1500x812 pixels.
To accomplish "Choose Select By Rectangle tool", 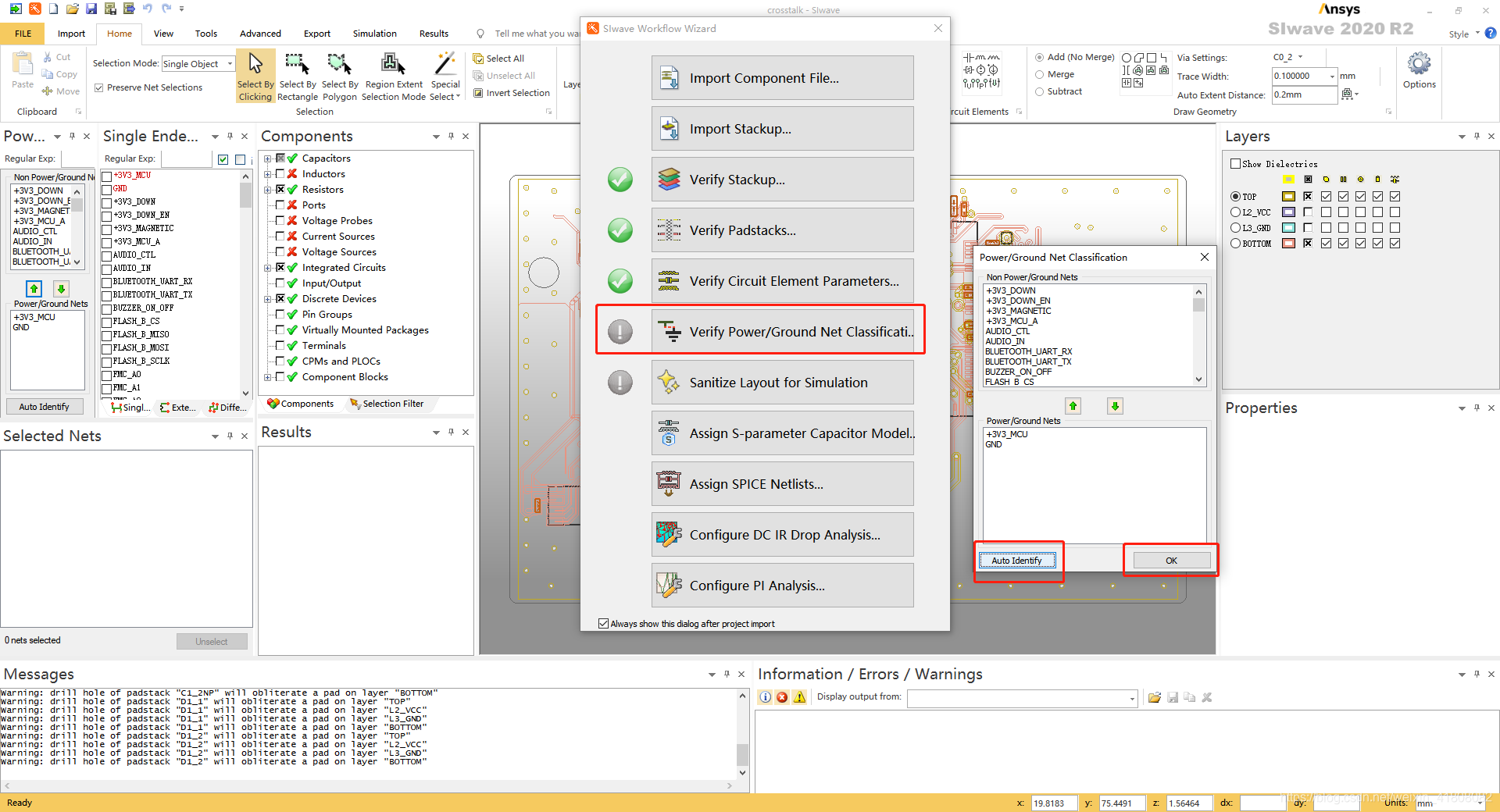I will pyautogui.click(x=298, y=76).
